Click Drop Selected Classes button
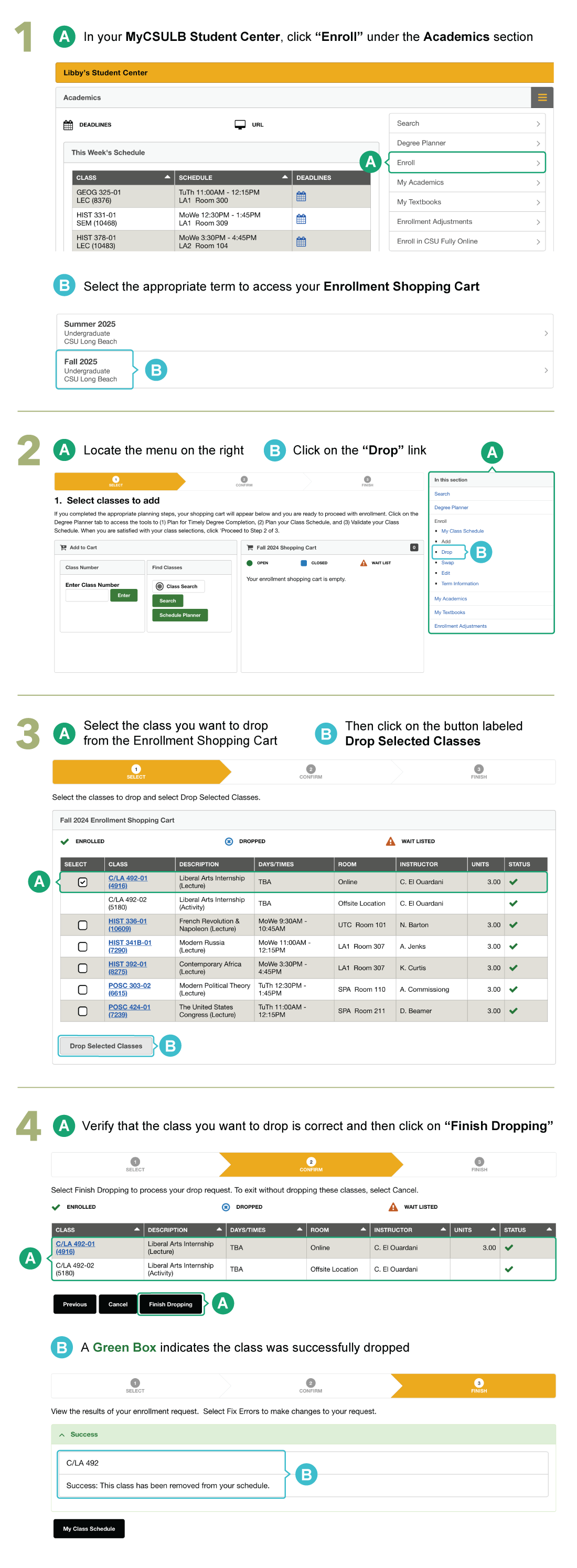This screenshot has height=1568, width=577. [x=106, y=1046]
